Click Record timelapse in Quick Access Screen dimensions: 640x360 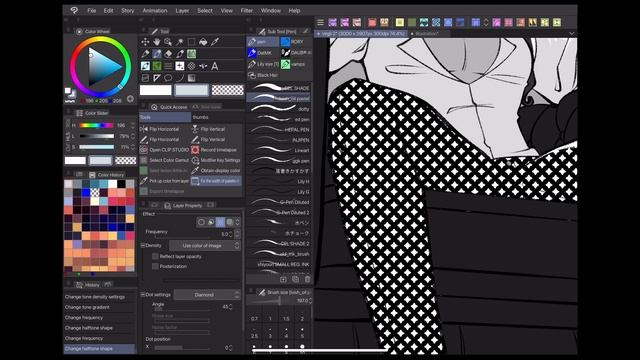pyautogui.click(x=214, y=150)
